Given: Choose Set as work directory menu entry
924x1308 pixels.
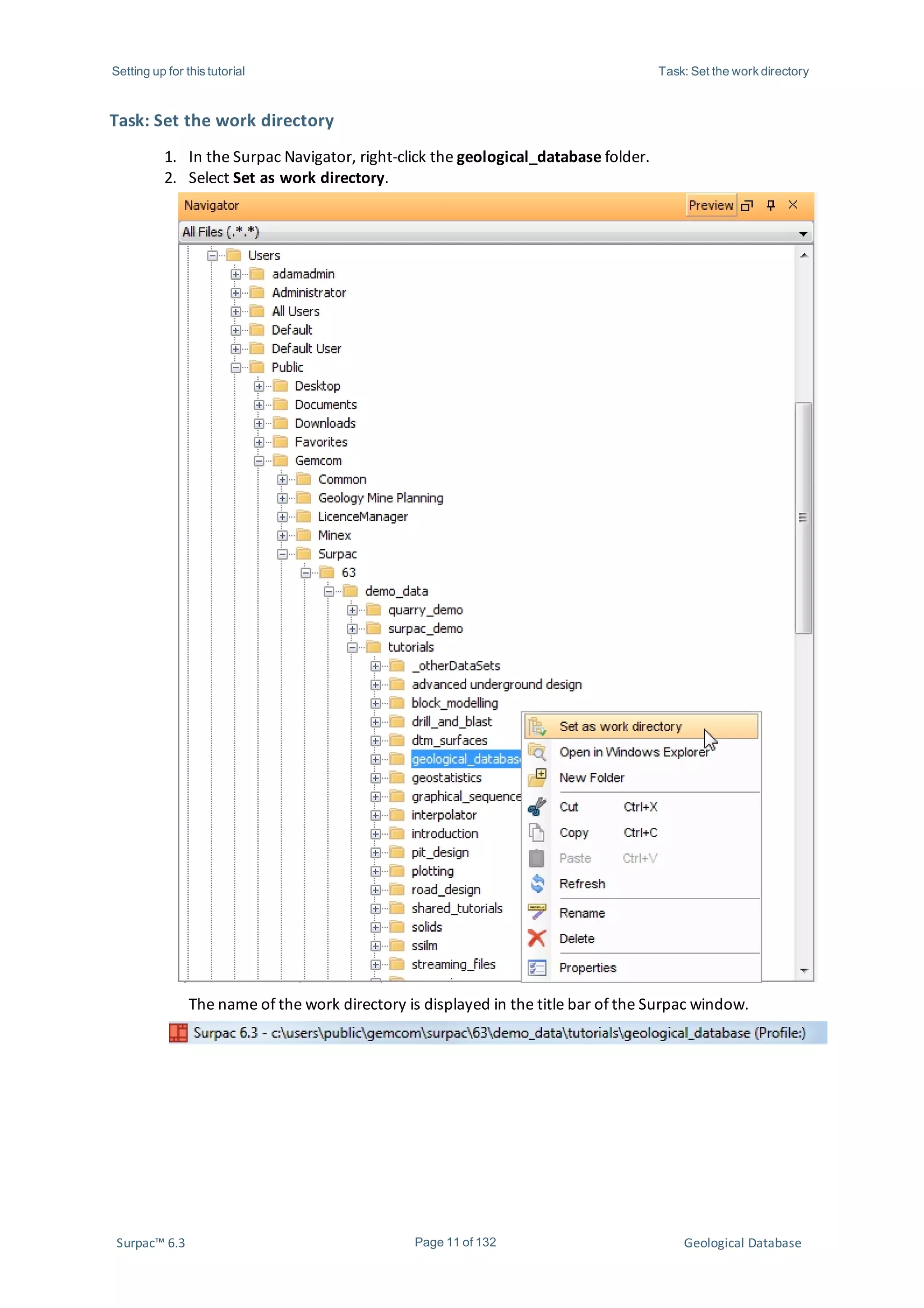Looking at the screenshot, I should (x=620, y=726).
